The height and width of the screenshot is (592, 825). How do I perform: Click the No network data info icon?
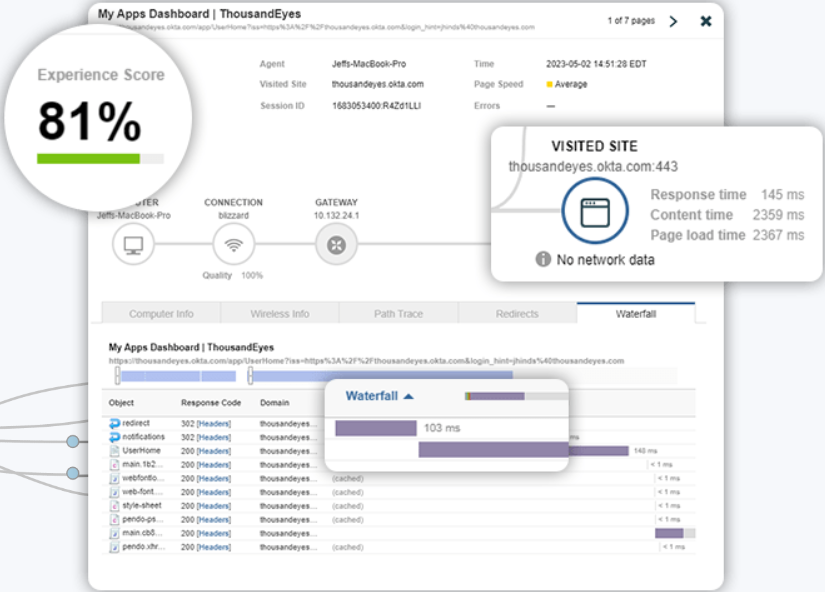point(543,259)
